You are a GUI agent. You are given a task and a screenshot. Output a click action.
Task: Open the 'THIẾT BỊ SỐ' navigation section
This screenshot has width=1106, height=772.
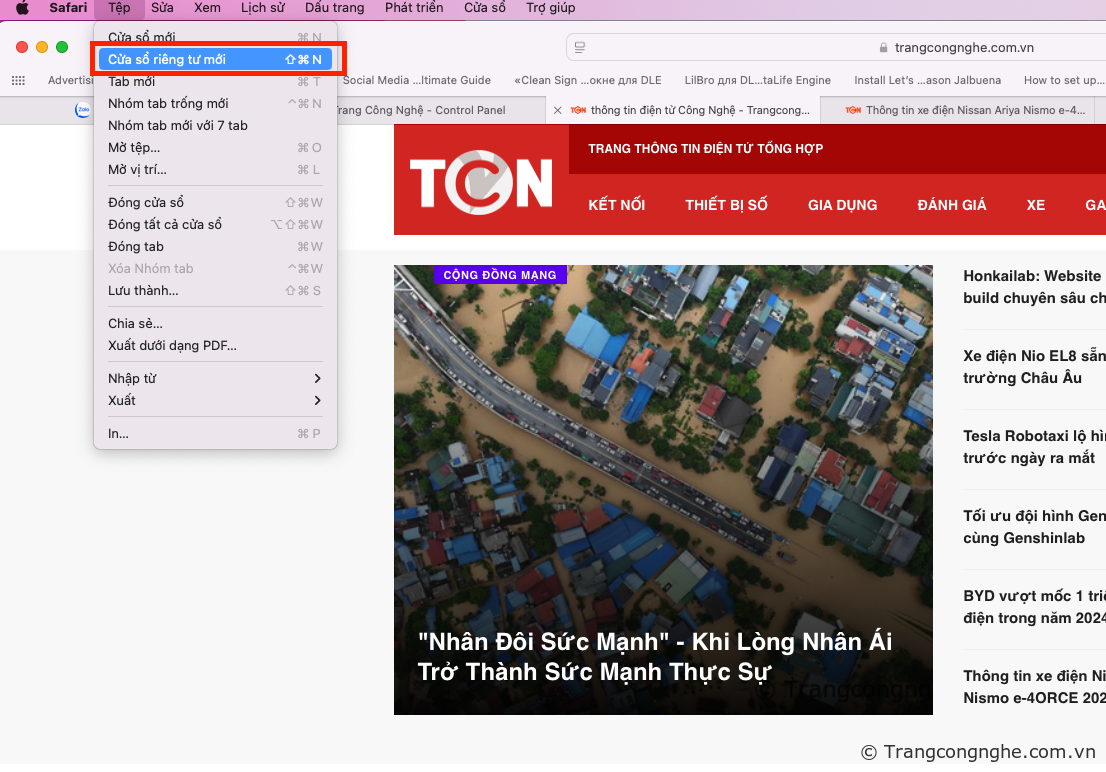coord(726,205)
